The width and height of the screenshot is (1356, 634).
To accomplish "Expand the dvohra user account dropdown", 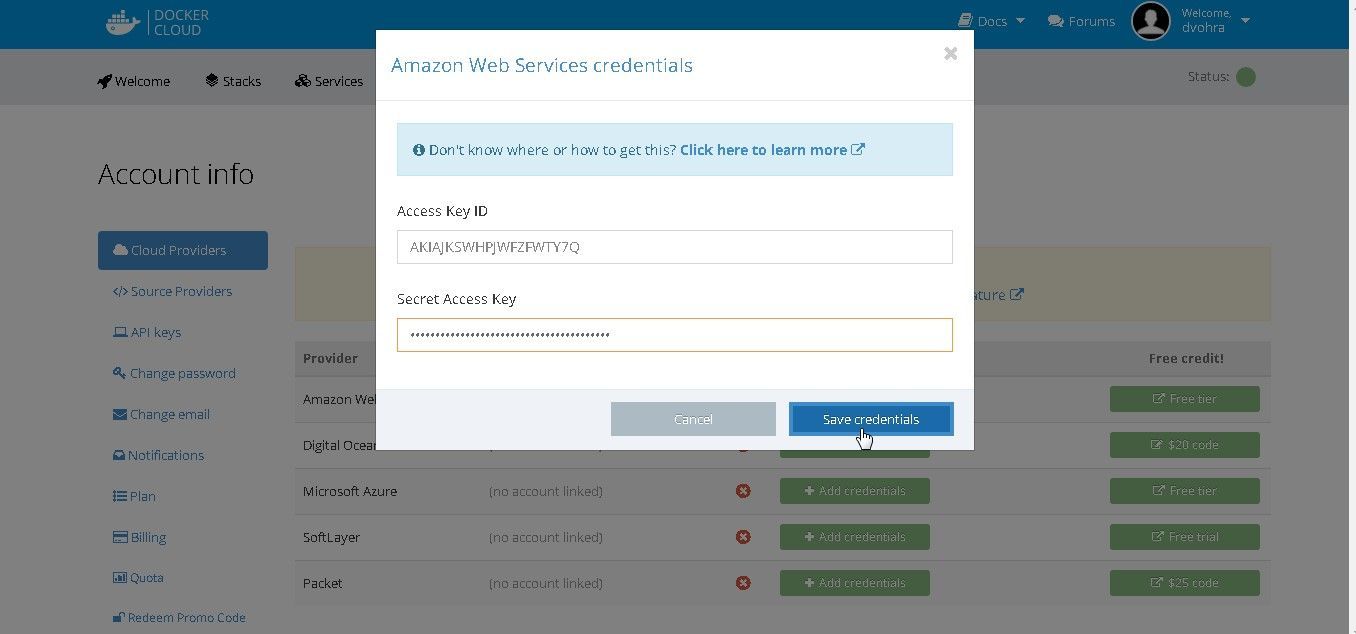I will 1216,21.
